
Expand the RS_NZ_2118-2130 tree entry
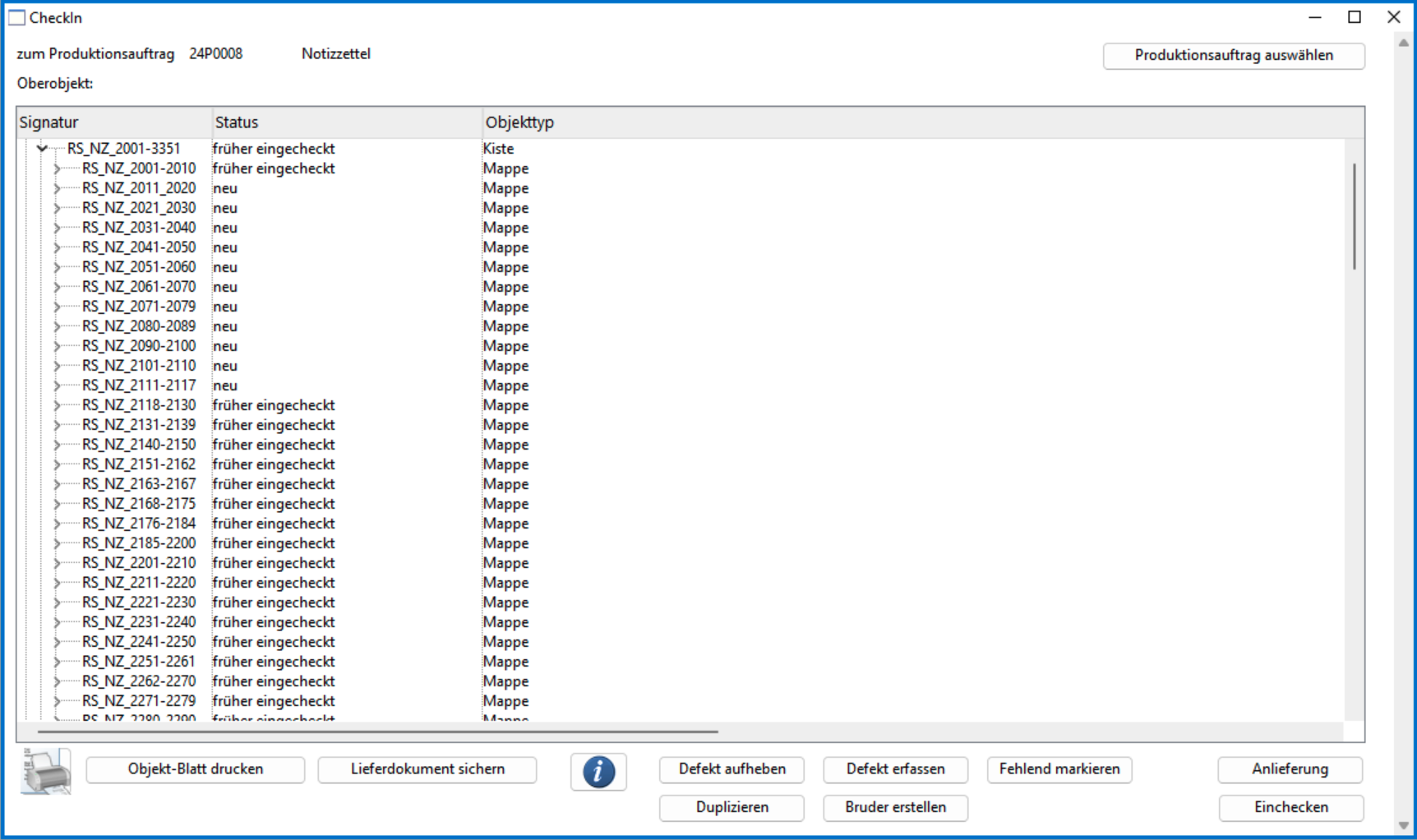point(57,405)
